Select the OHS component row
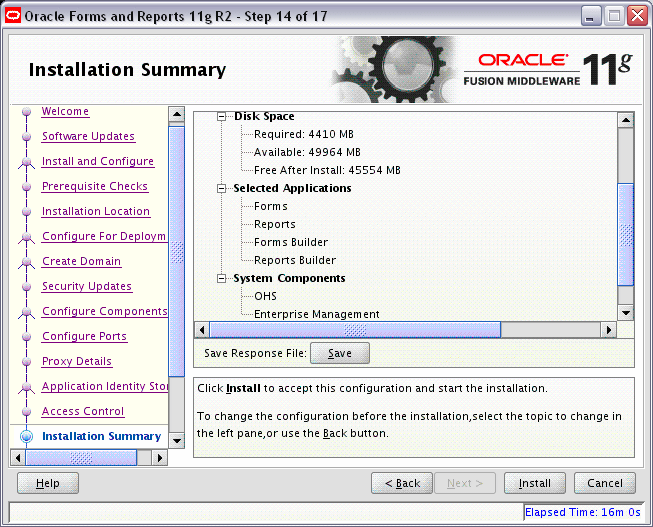653x527 pixels. pos(265,297)
